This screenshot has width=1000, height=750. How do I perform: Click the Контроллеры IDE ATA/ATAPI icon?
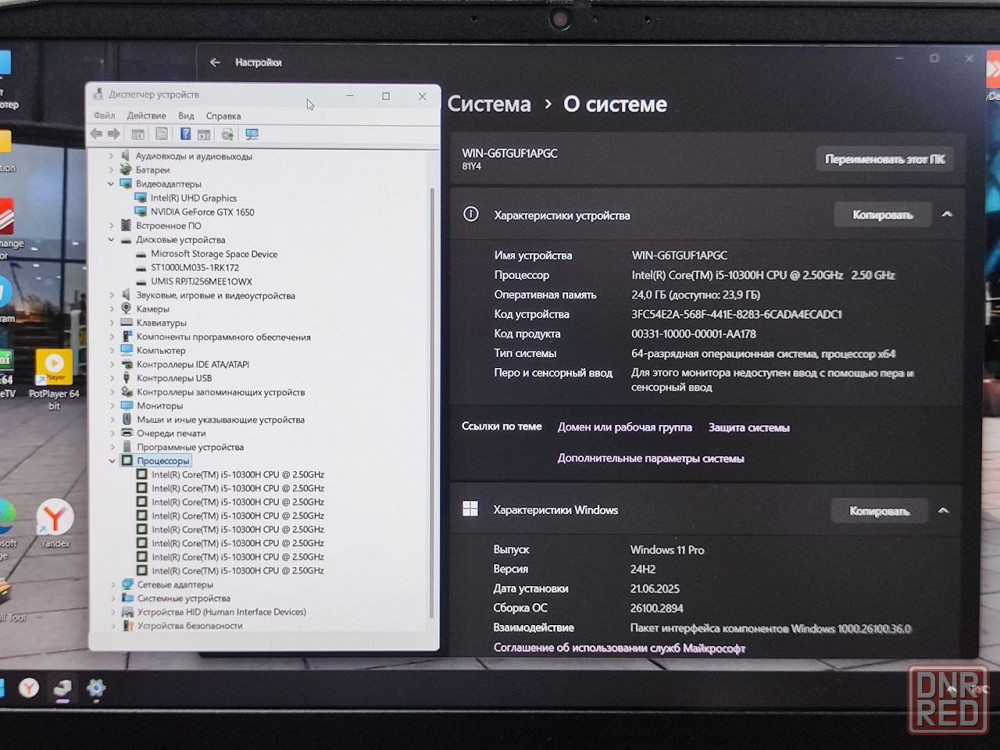127,364
